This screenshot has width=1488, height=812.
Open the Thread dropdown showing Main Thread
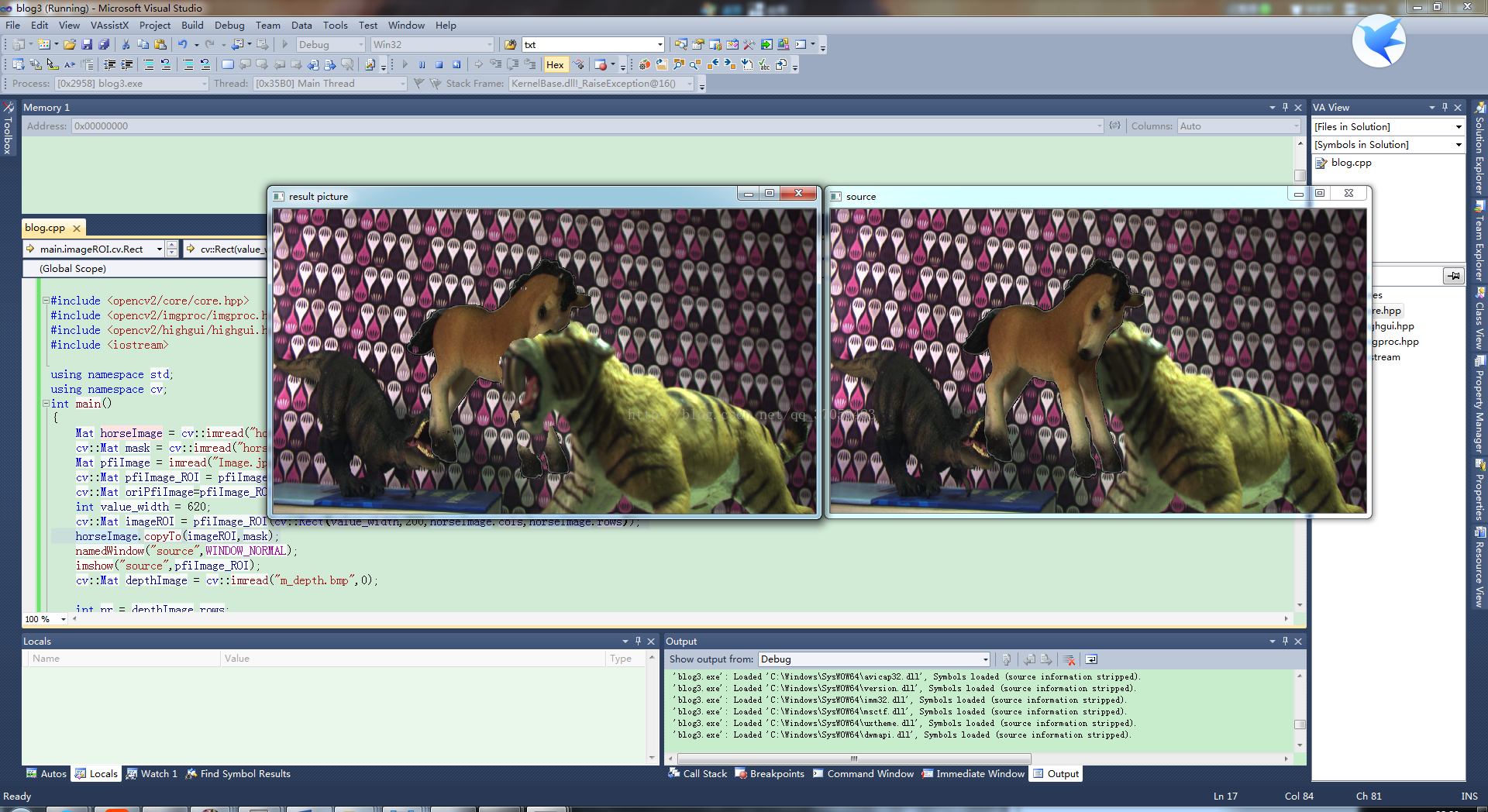[402, 84]
